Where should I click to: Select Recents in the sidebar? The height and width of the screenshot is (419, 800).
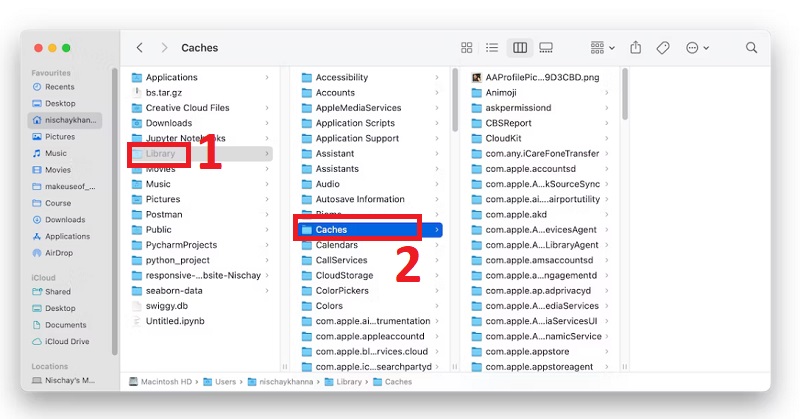pos(59,87)
